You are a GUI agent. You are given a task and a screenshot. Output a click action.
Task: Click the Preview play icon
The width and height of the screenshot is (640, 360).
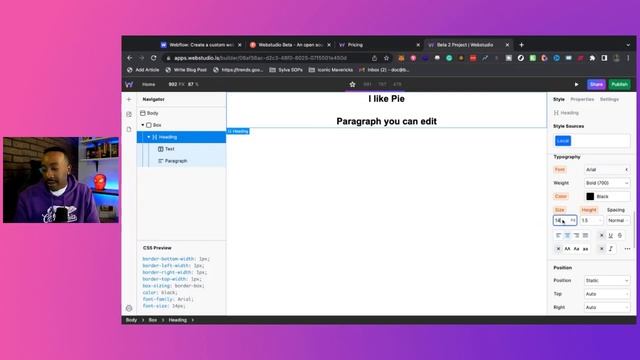(576, 84)
